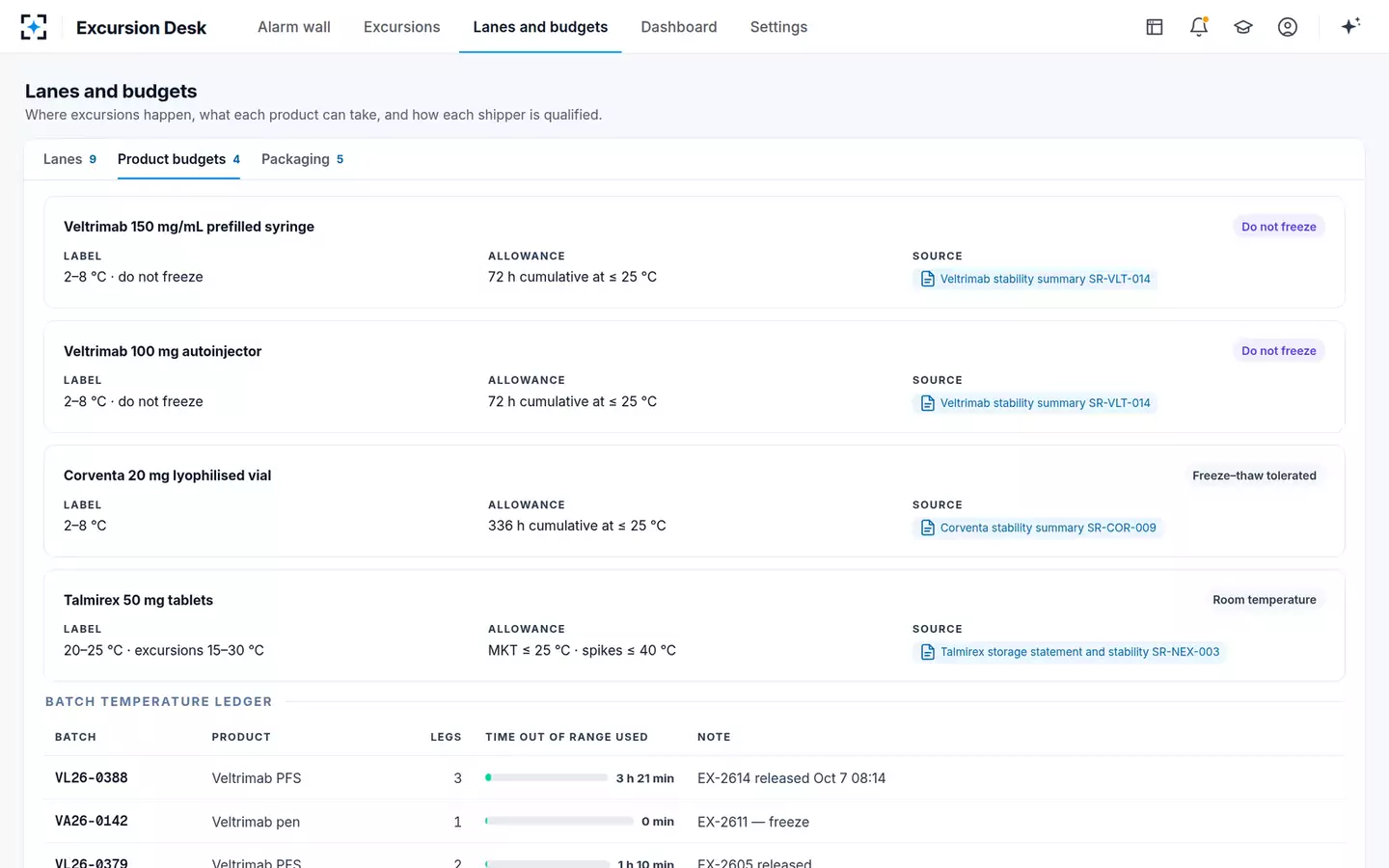The width and height of the screenshot is (1389, 868).
Task: Open the Dashboard page
Action: point(679,27)
